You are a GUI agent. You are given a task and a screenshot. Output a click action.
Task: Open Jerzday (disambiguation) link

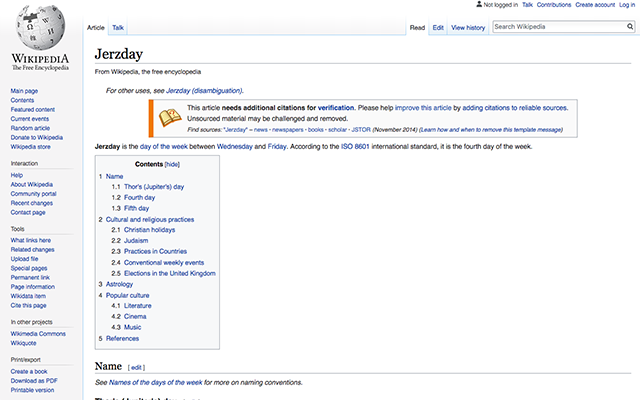click(x=204, y=91)
